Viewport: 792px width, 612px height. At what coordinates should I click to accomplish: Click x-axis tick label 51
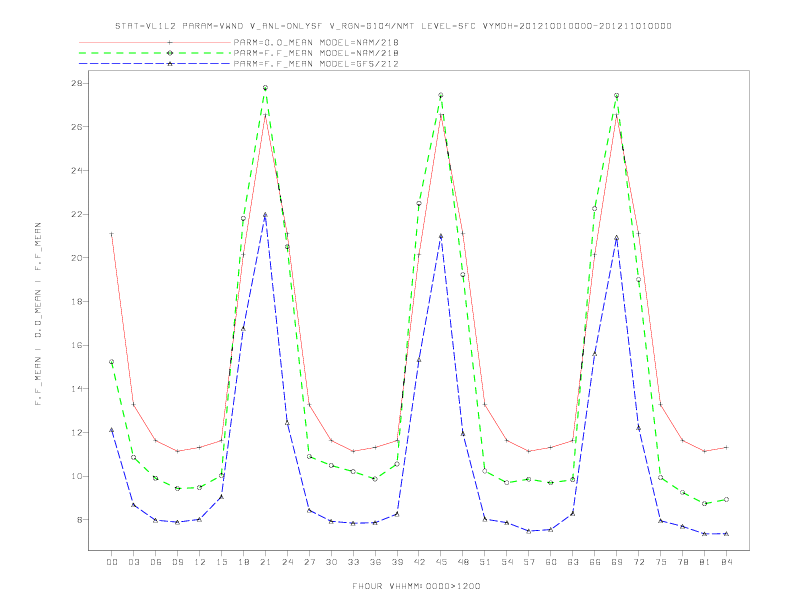485,562
